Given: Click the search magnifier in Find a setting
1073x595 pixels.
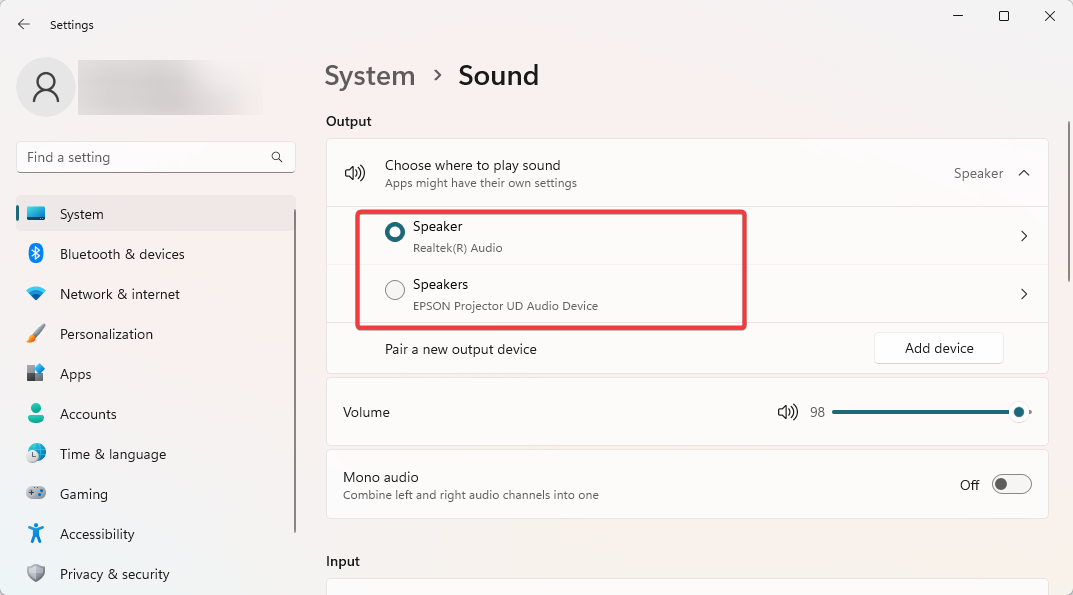Looking at the screenshot, I should 276,157.
